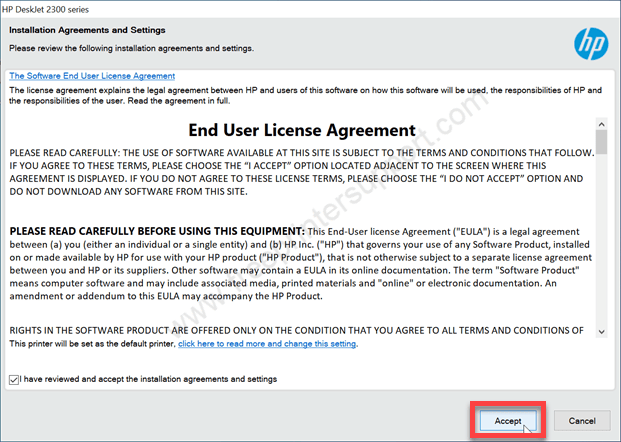
Task: Click the scroll up arrow of license text
Action: click(x=602, y=124)
